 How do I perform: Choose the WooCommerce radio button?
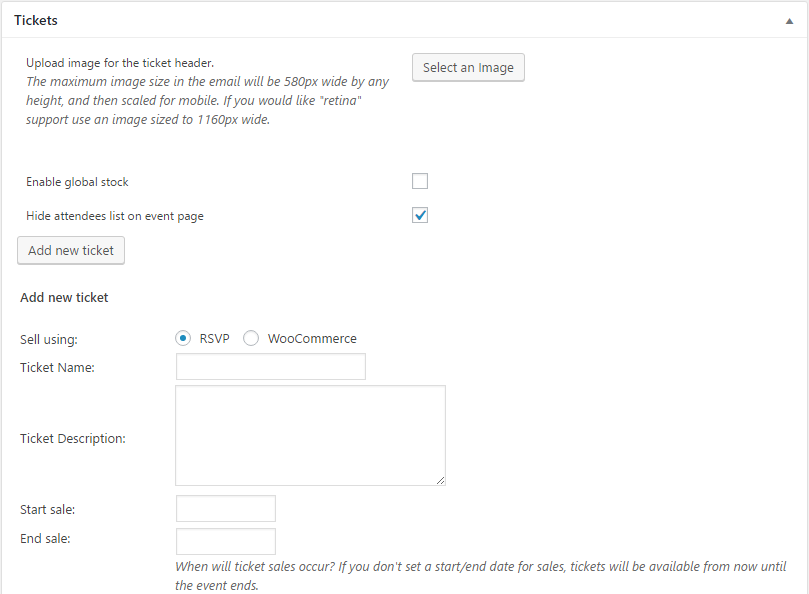[x=251, y=338]
